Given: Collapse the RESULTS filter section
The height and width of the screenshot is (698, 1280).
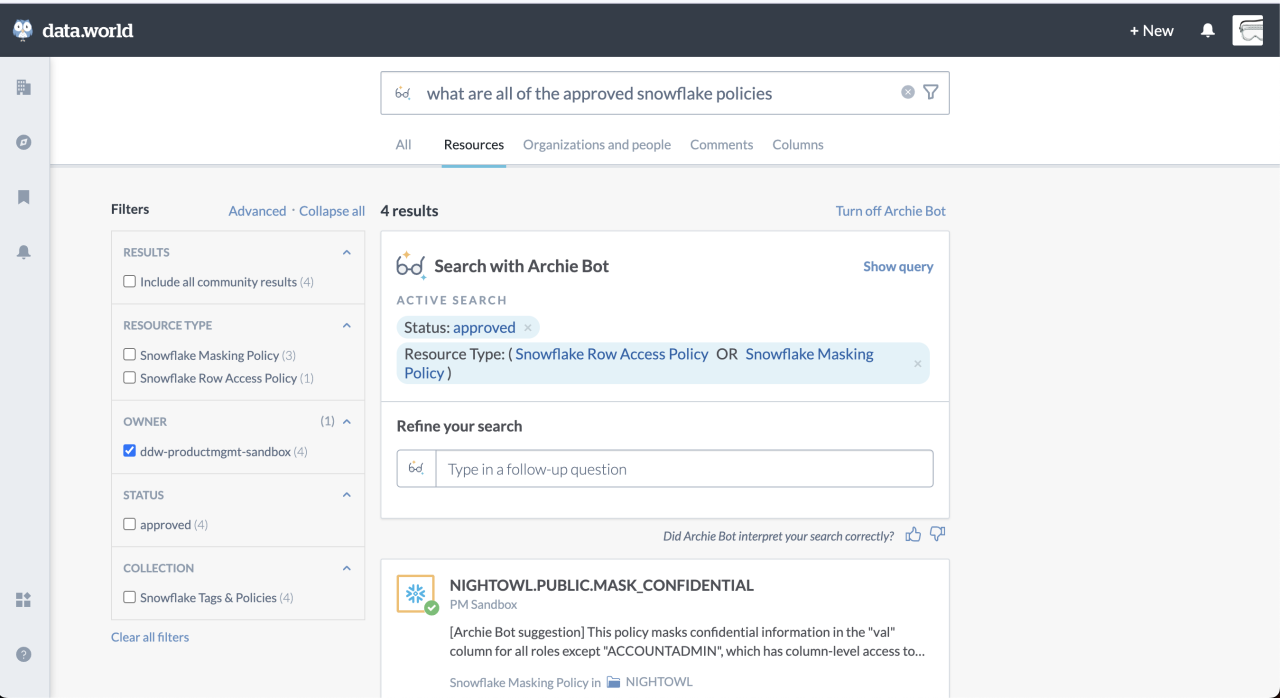Looking at the screenshot, I should [x=347, y=252].
